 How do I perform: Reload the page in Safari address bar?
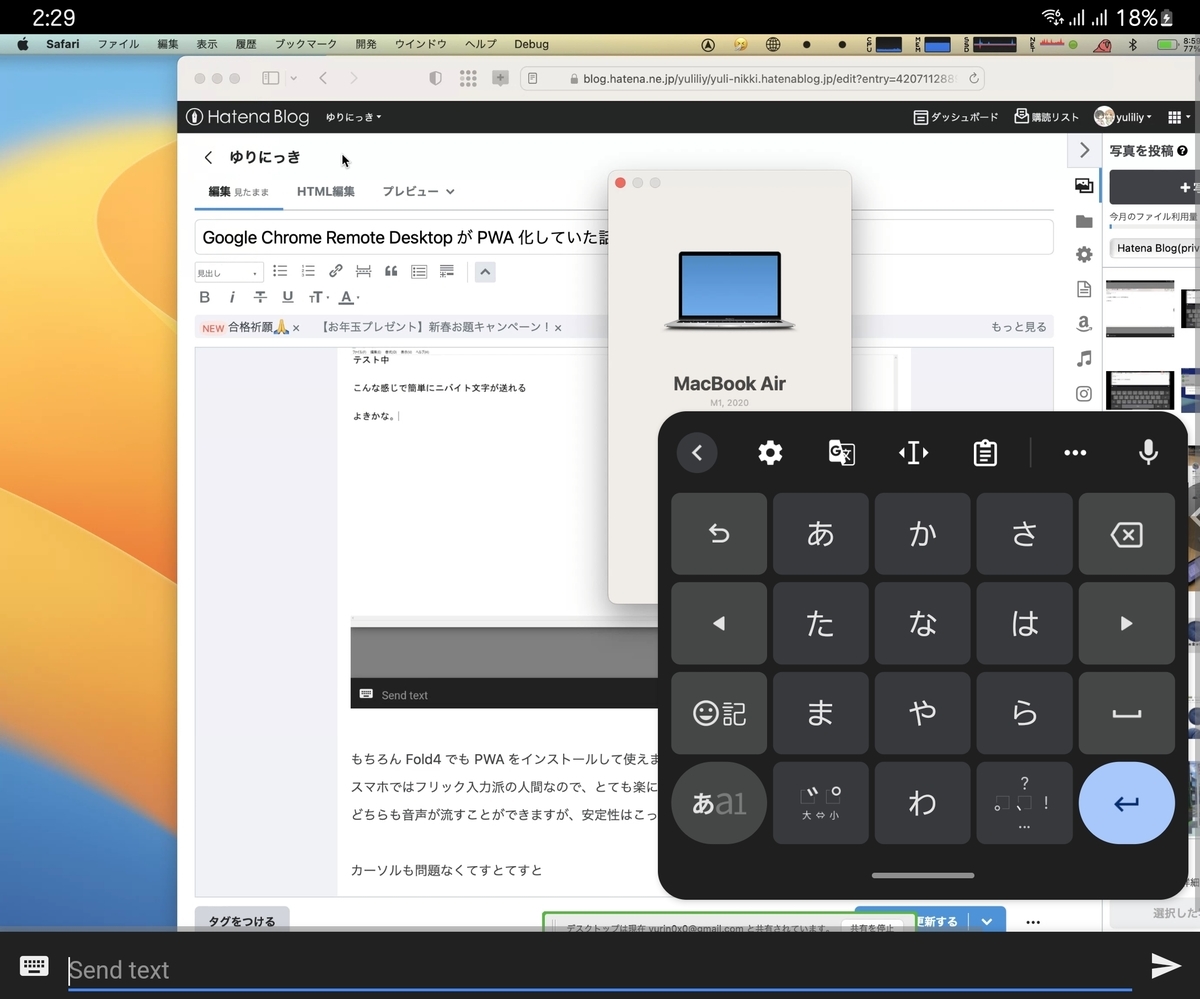coord(974,78)
